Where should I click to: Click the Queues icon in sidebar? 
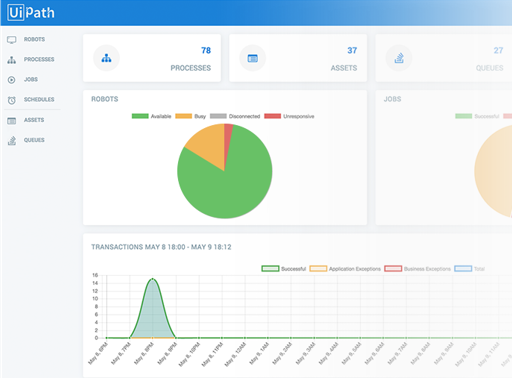12,141
